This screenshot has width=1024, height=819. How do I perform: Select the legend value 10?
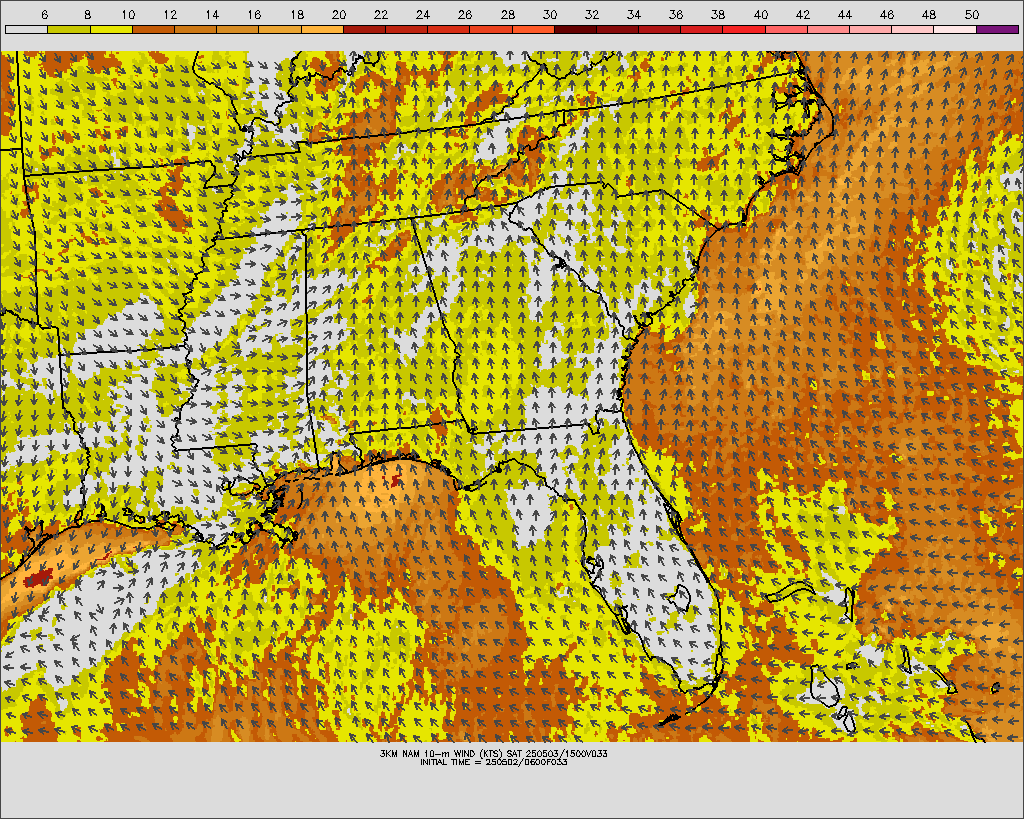(128, 14)
